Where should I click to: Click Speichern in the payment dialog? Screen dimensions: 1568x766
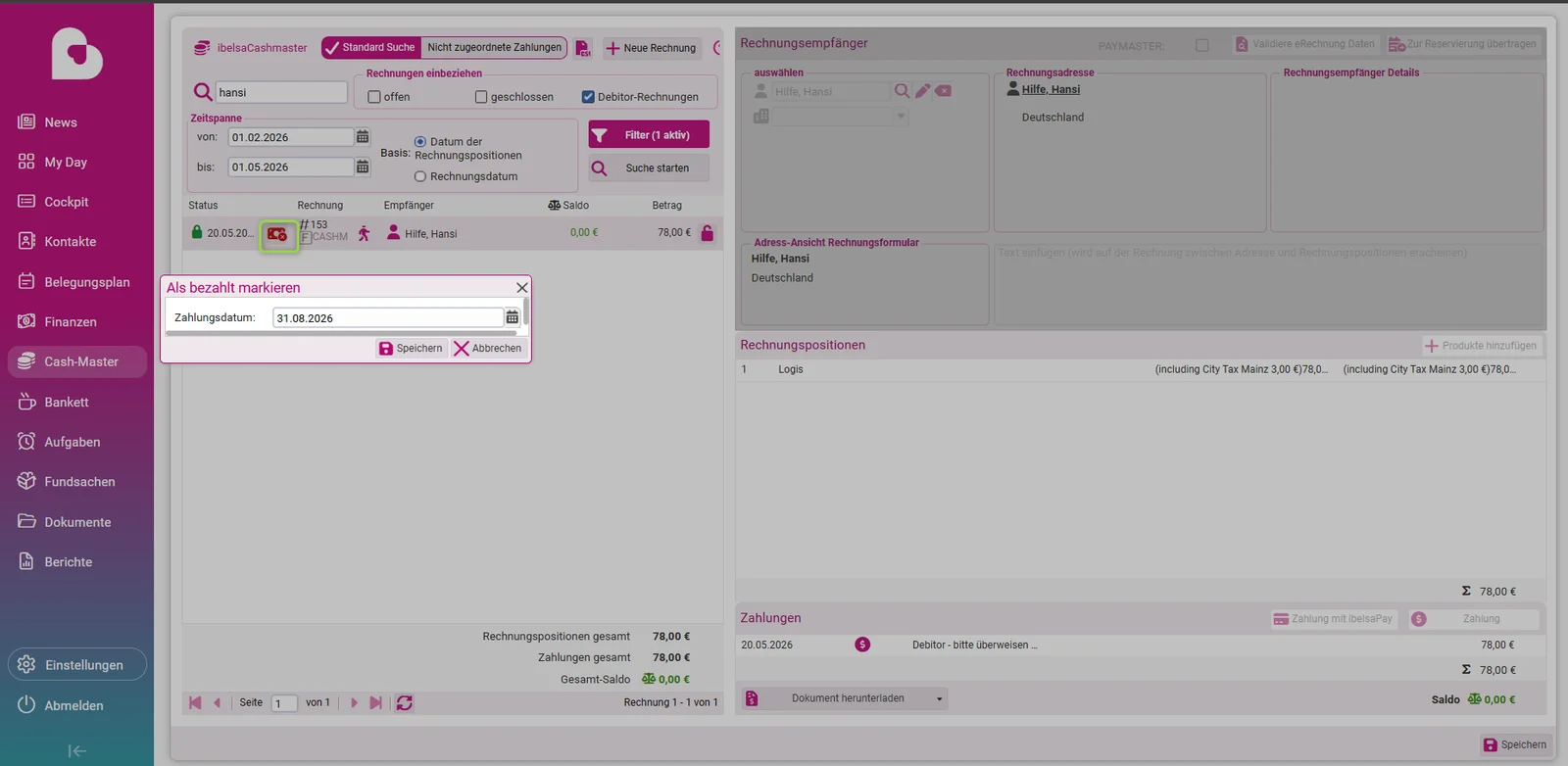click(x=411, y=348)
